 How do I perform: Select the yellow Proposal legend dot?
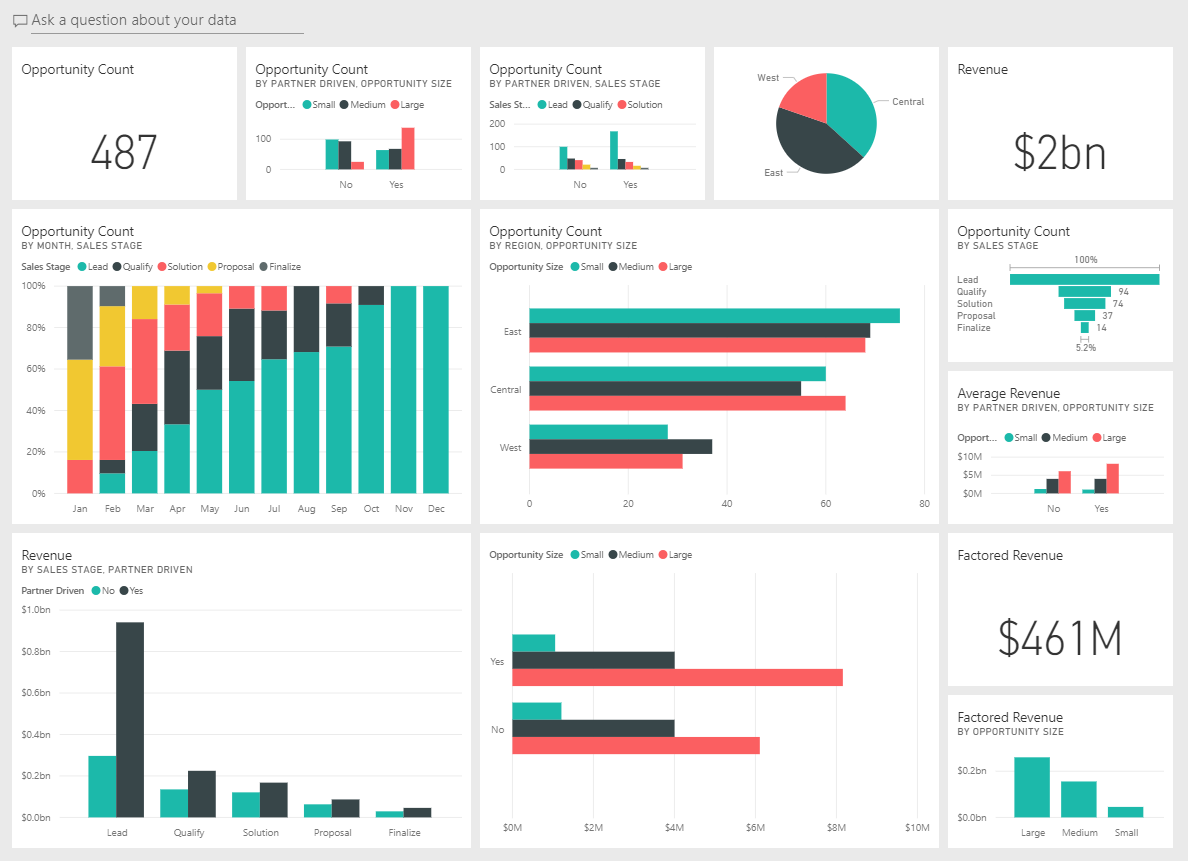(212, 267)
